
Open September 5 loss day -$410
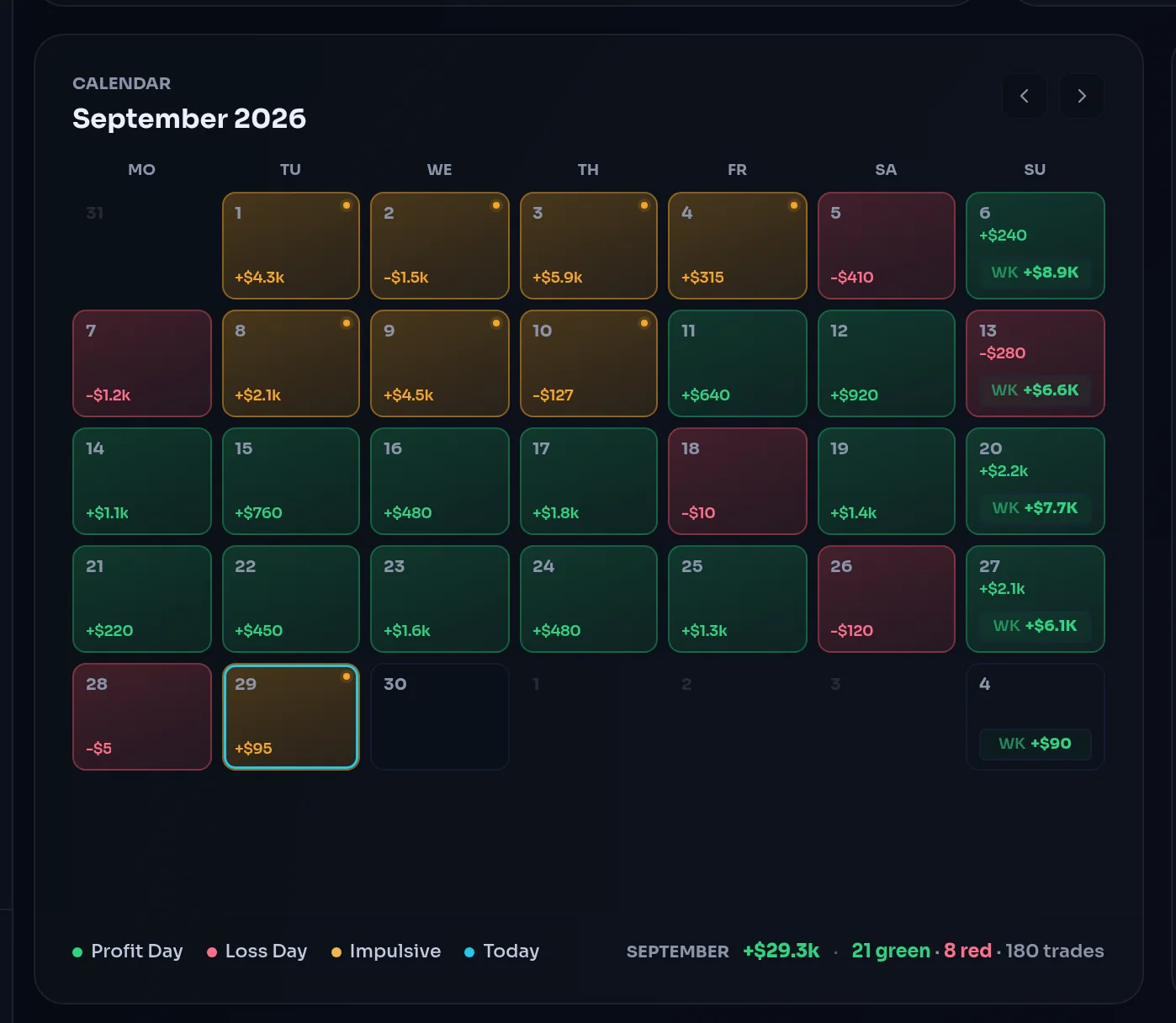click(x=887, y=246)
